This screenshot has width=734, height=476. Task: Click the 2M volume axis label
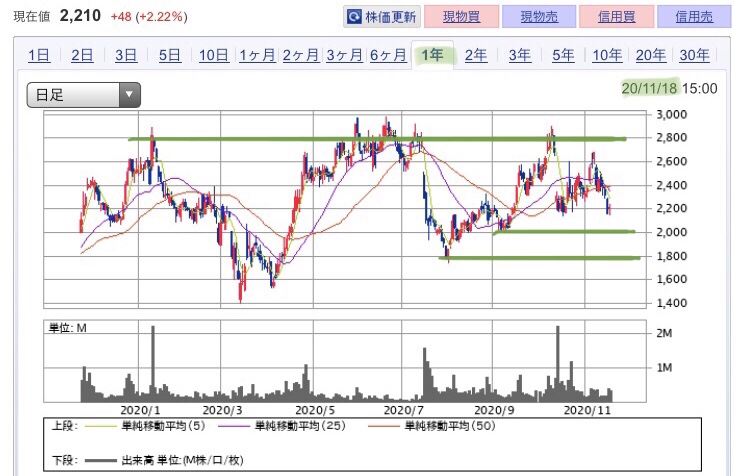tap(664, 333)
